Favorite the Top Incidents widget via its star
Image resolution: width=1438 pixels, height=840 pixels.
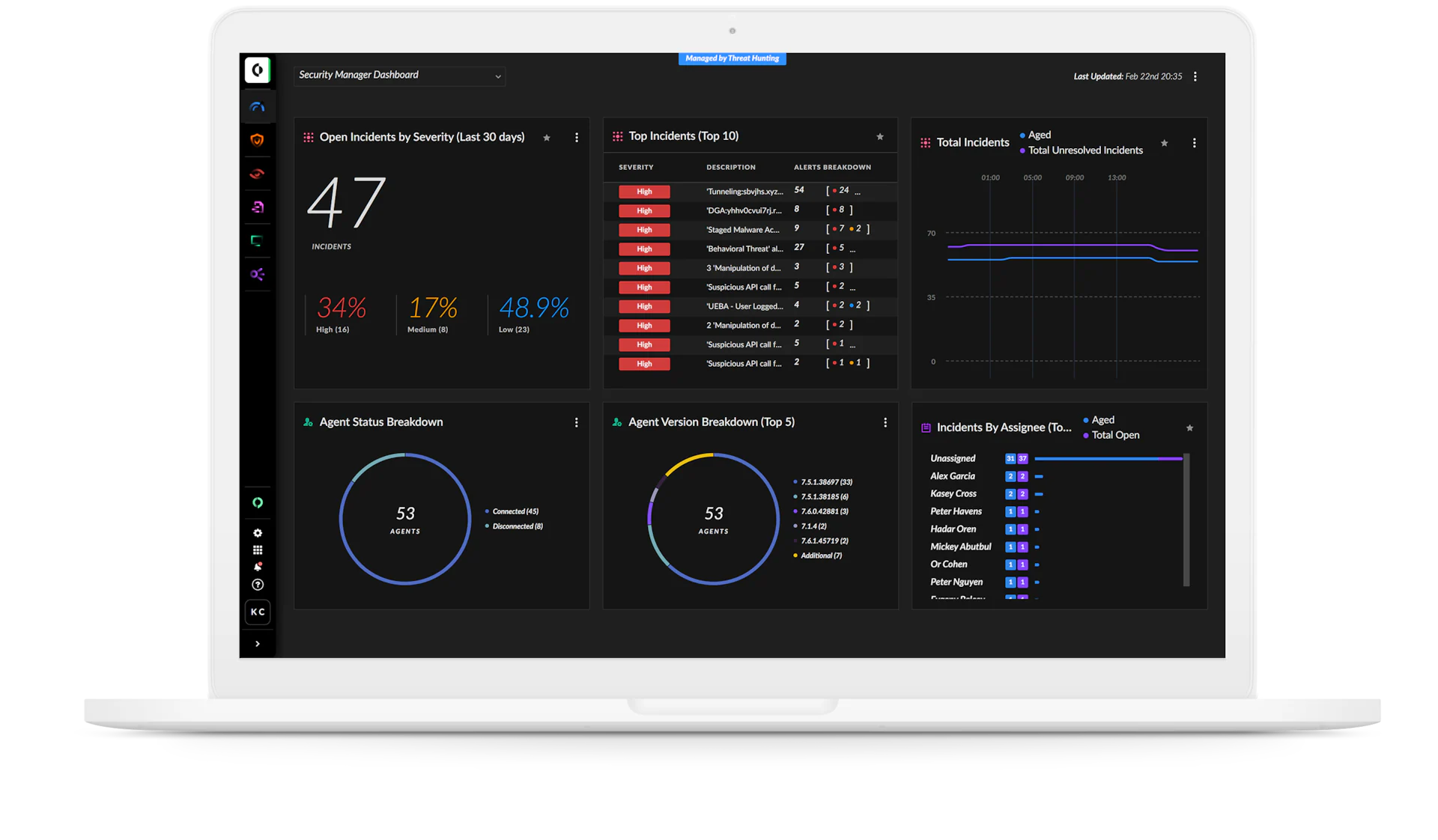(879, 136)
